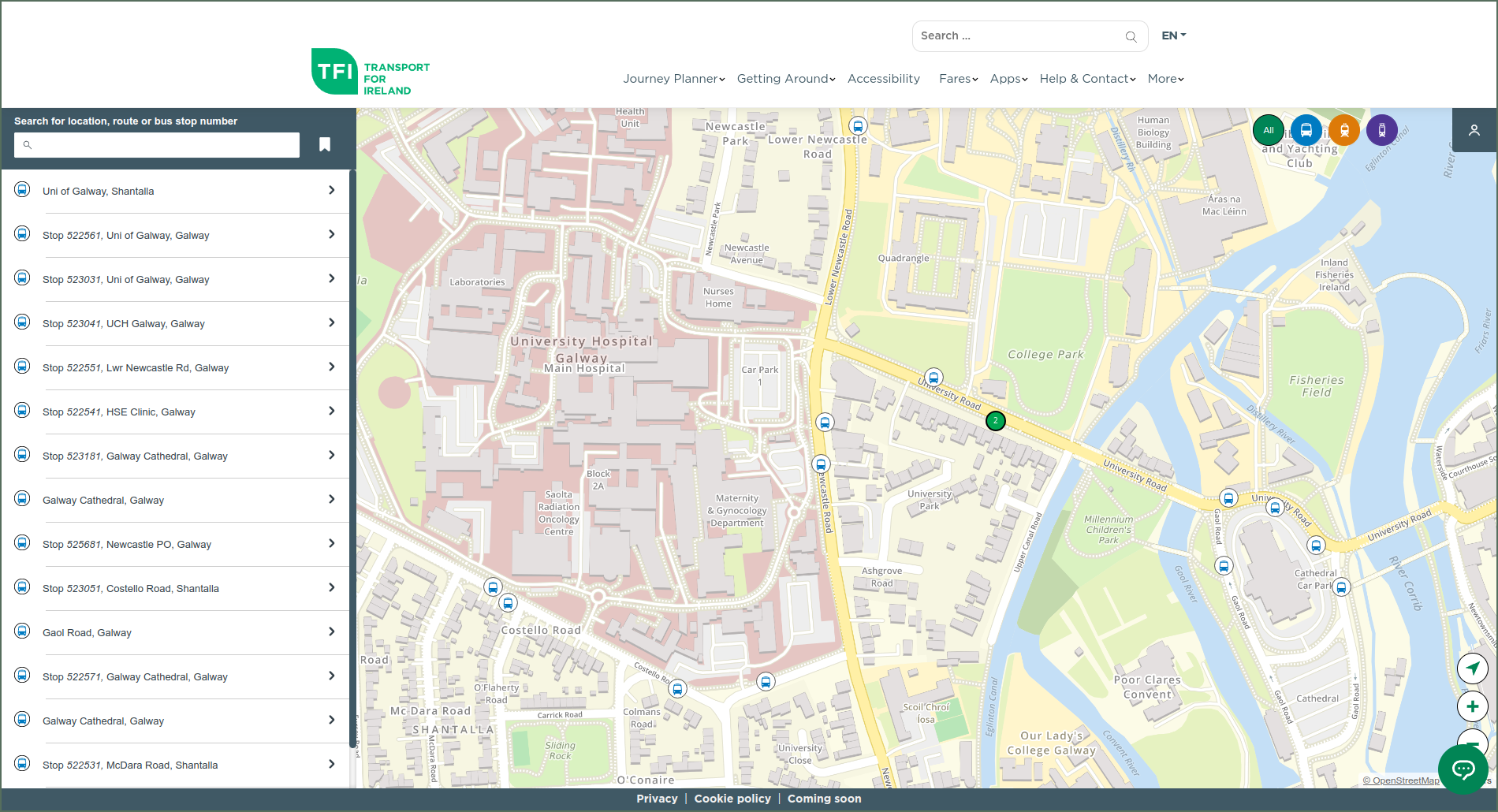Toggle the blue bus mode filter

[x=1306, y=130]
